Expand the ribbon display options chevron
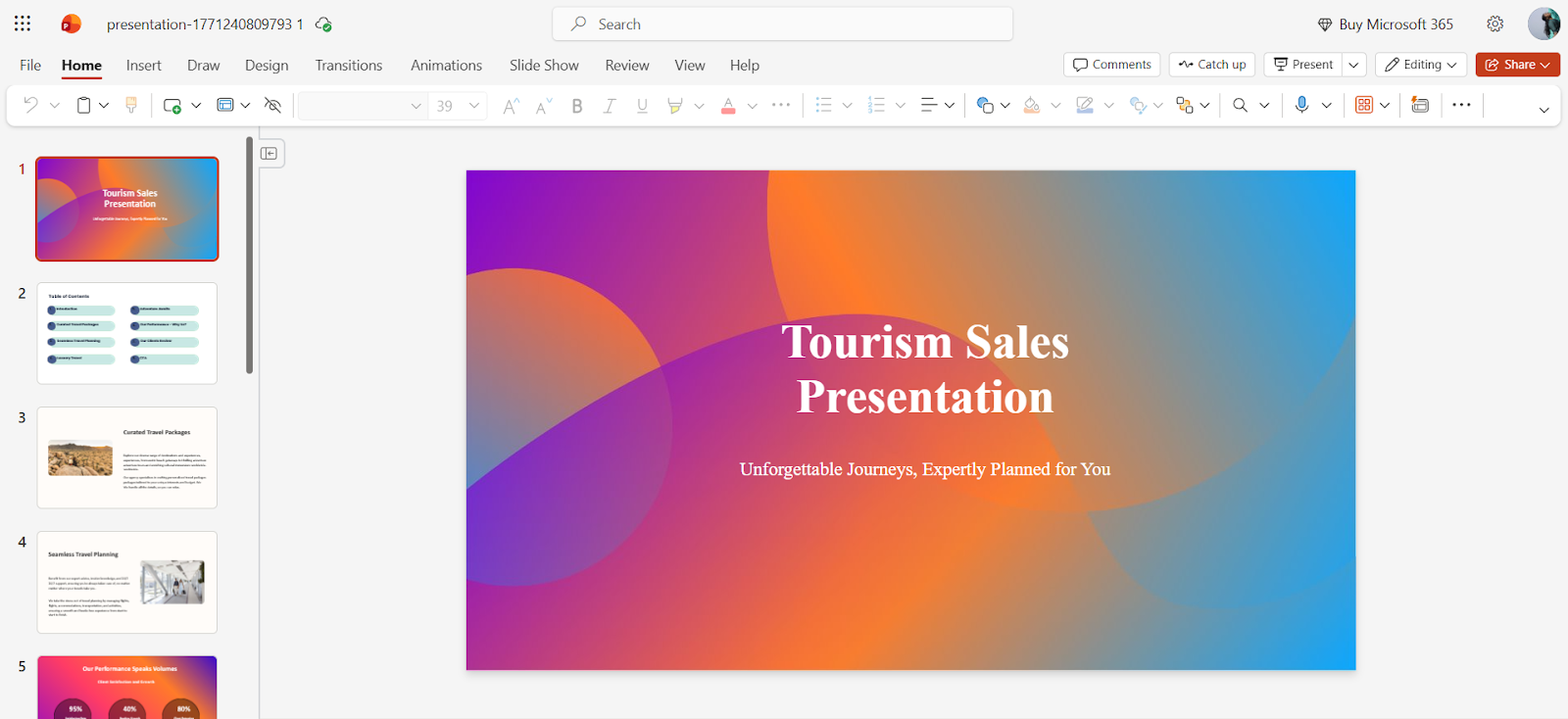1568x719 pixels. (x=1543, y=110)
